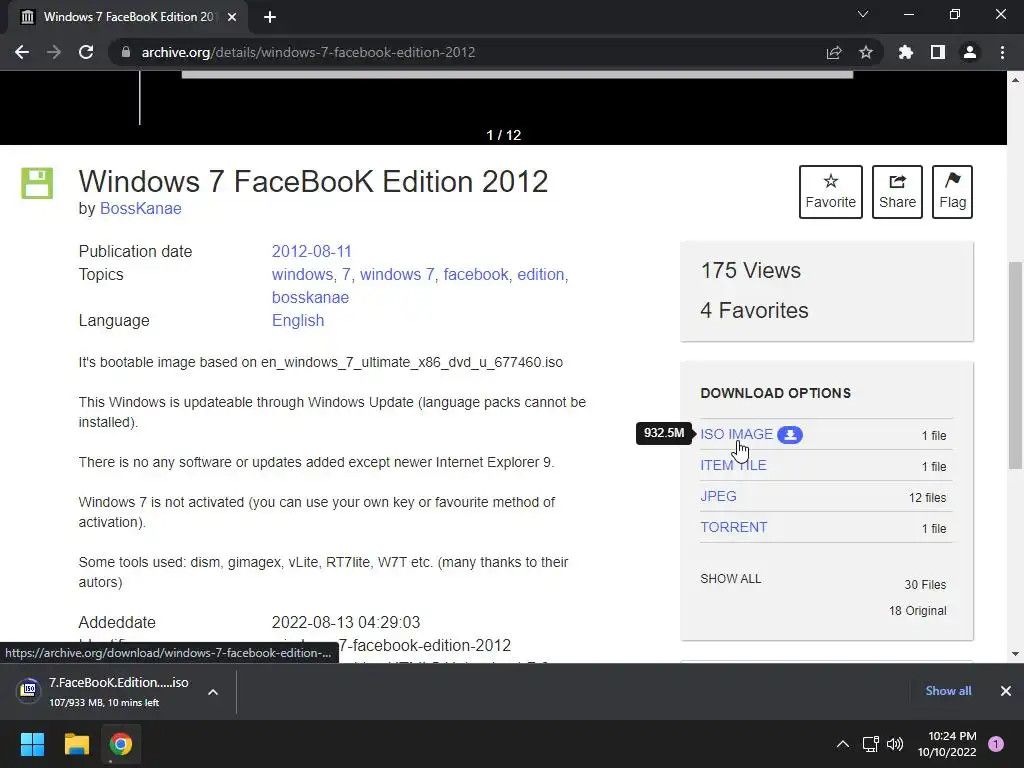The width and height of the screenshot is (1024, 768).
Task: Click the '4 Favorites' text
Action: 754,310
